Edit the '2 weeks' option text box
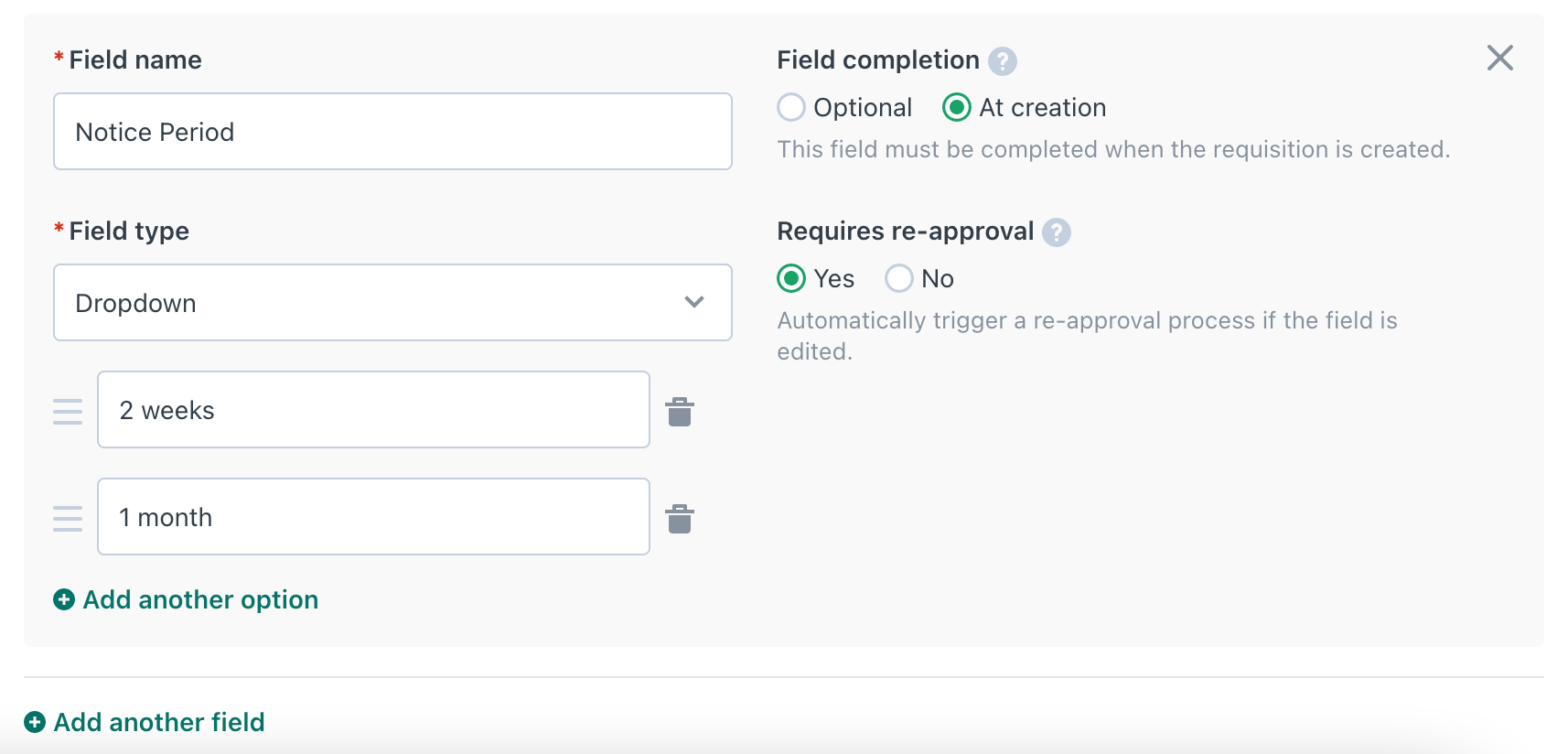The width and height of the screenshot is (1568, 754). coord(373,410)
